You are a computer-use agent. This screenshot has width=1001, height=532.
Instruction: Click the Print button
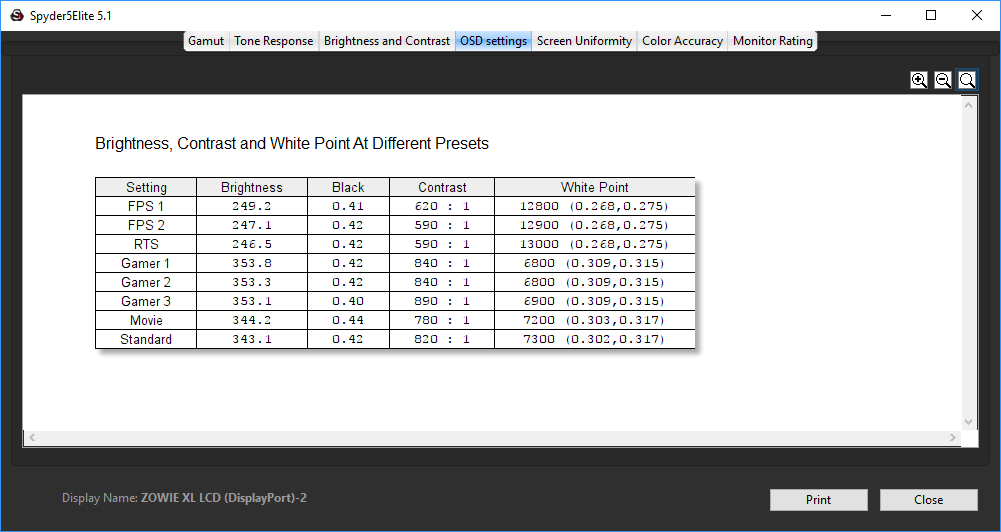tap(818, 500)
